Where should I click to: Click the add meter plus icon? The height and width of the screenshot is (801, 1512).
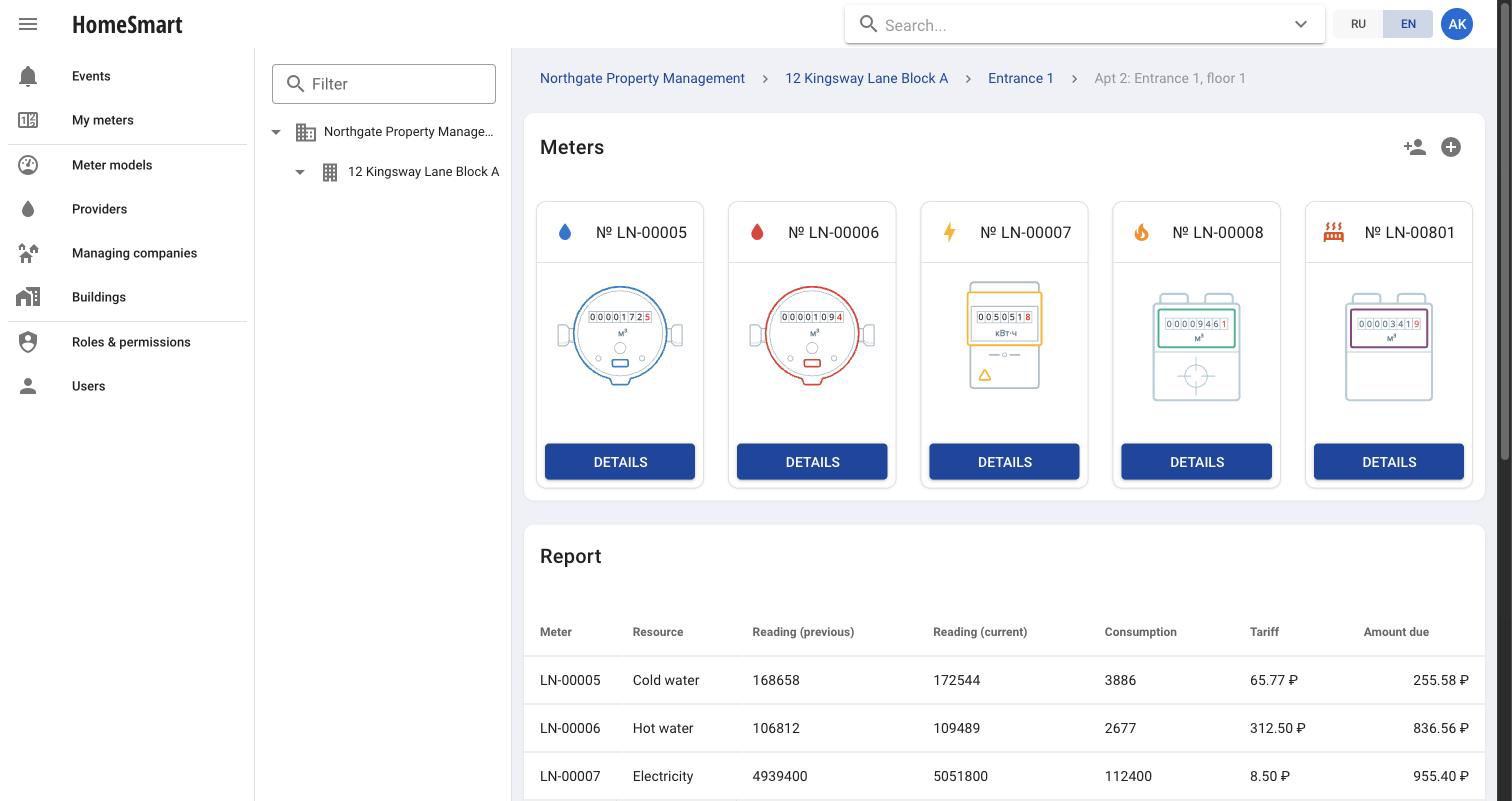click(1451, 147)
